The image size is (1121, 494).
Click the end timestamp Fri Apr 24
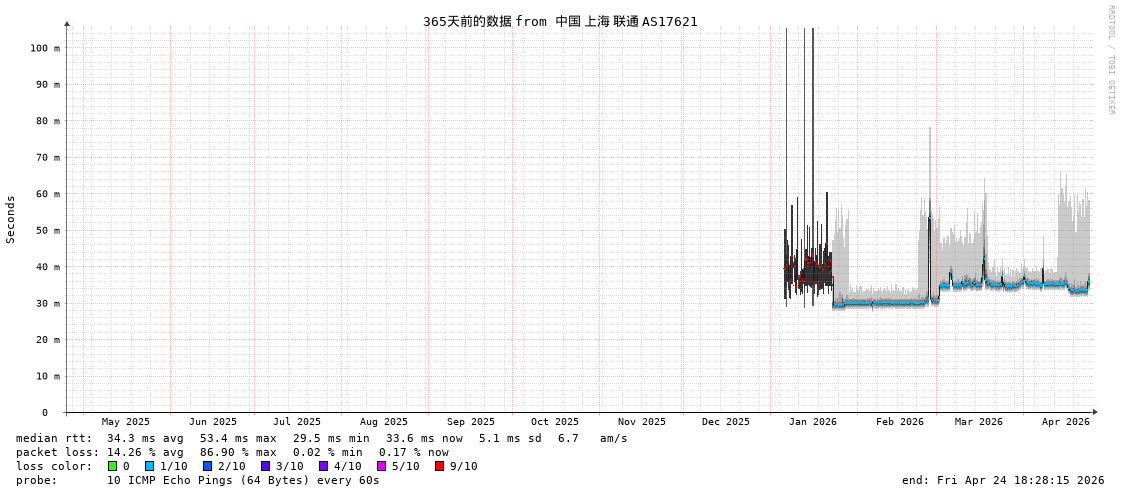coord(1003,480)
